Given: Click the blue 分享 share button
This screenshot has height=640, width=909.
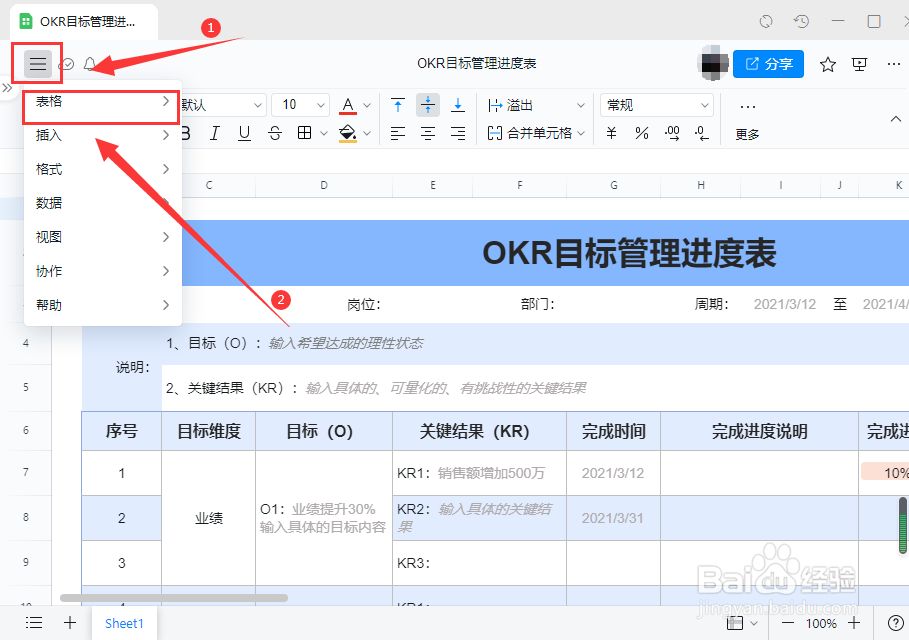Looking at the screenshot, I should click(x=768, y=64).
